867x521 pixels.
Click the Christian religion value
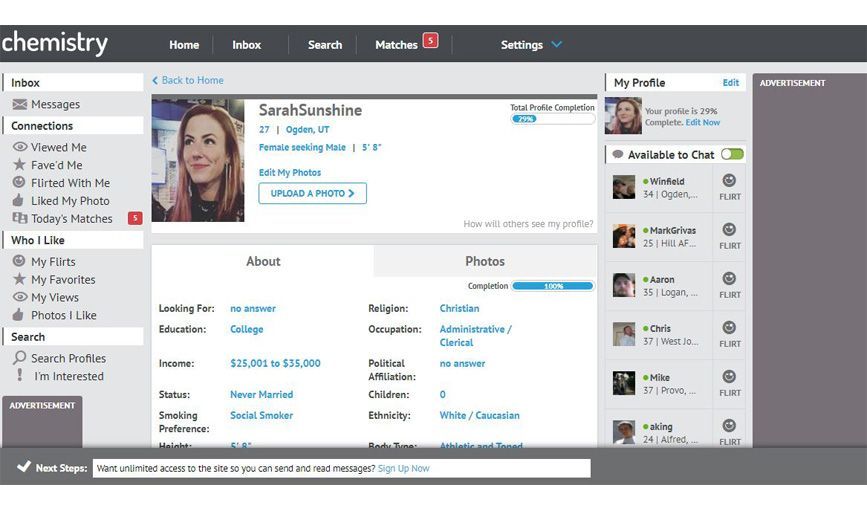[459, 308]
